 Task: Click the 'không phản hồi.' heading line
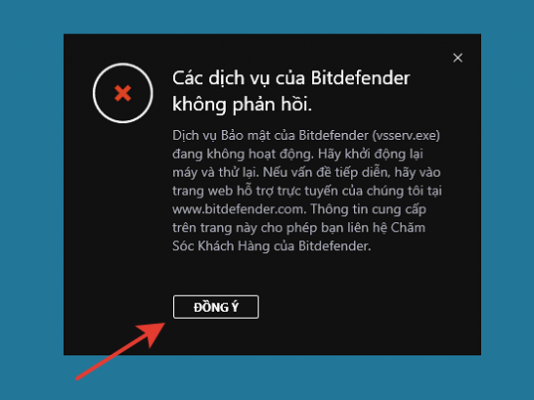242,104
